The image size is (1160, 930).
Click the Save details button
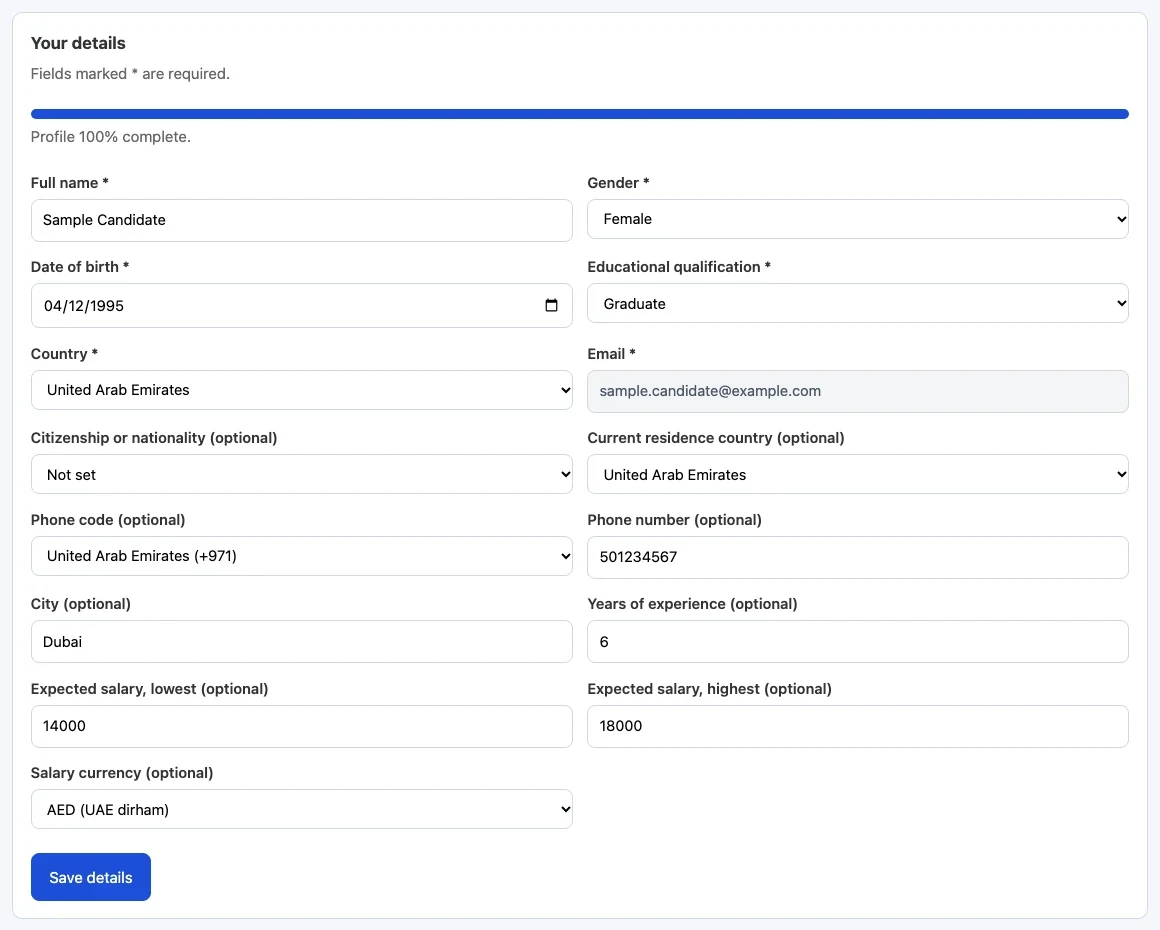(x=91, y=877)
